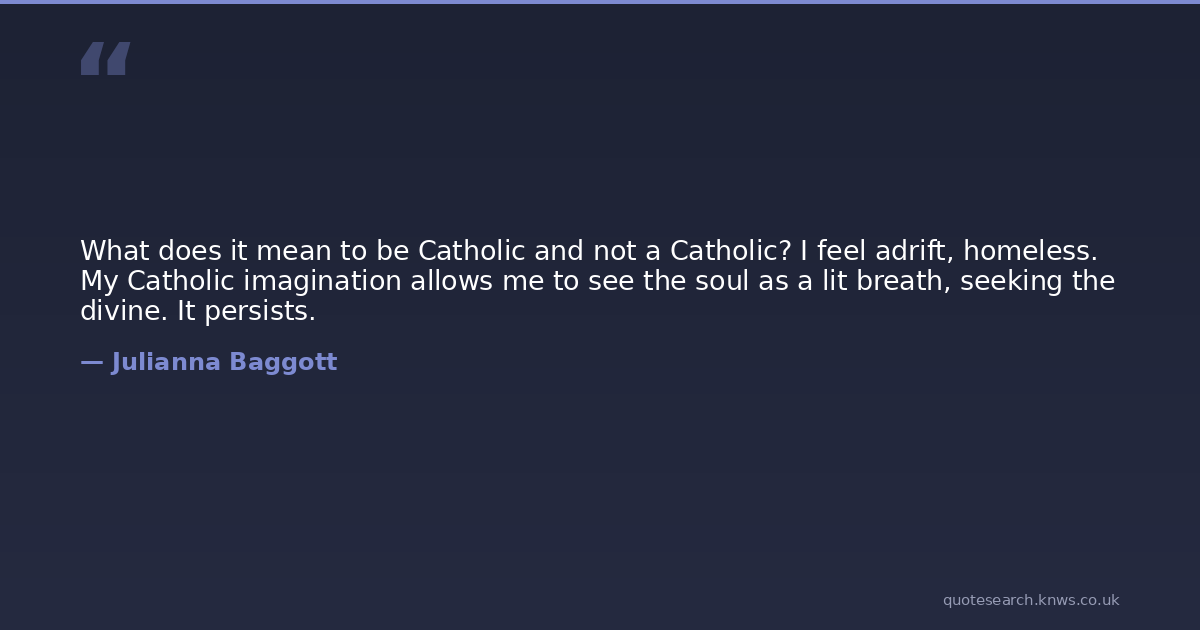
Task: Open the quotesearch.knws.co.uk link
Action: (x=1030, y=600)
